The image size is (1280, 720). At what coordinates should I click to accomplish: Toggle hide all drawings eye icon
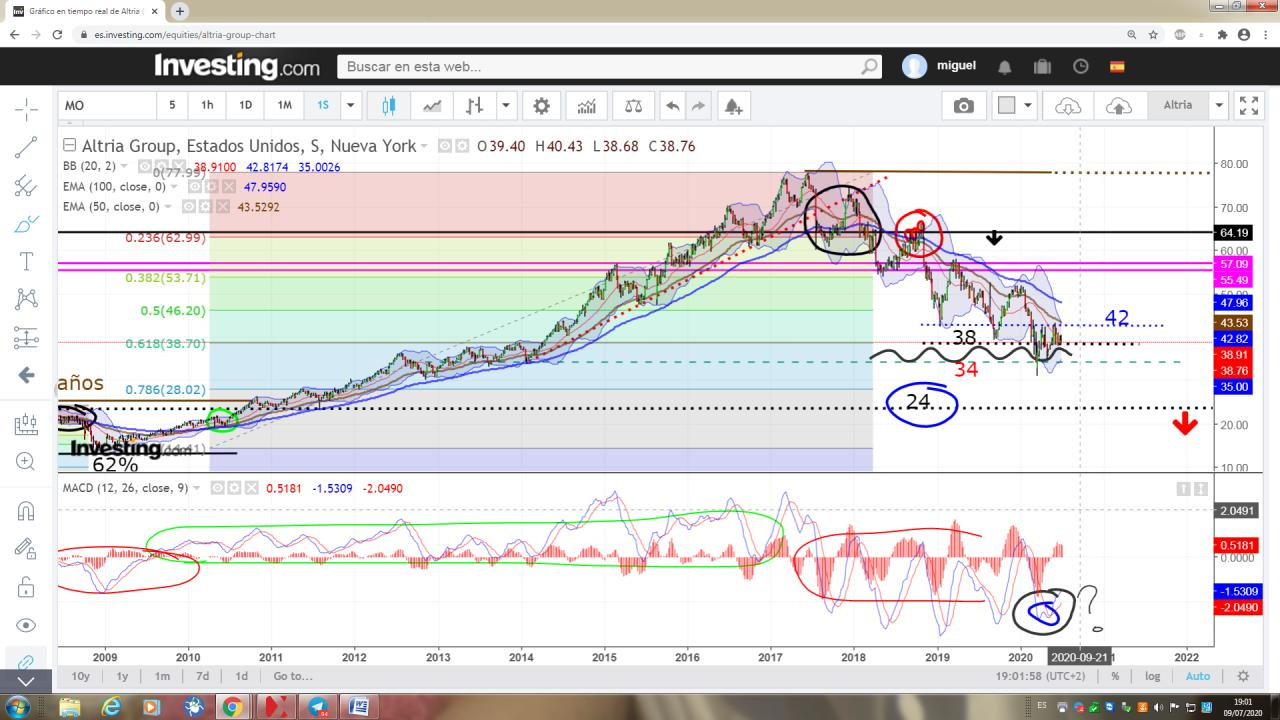click(x=26, y=625)
